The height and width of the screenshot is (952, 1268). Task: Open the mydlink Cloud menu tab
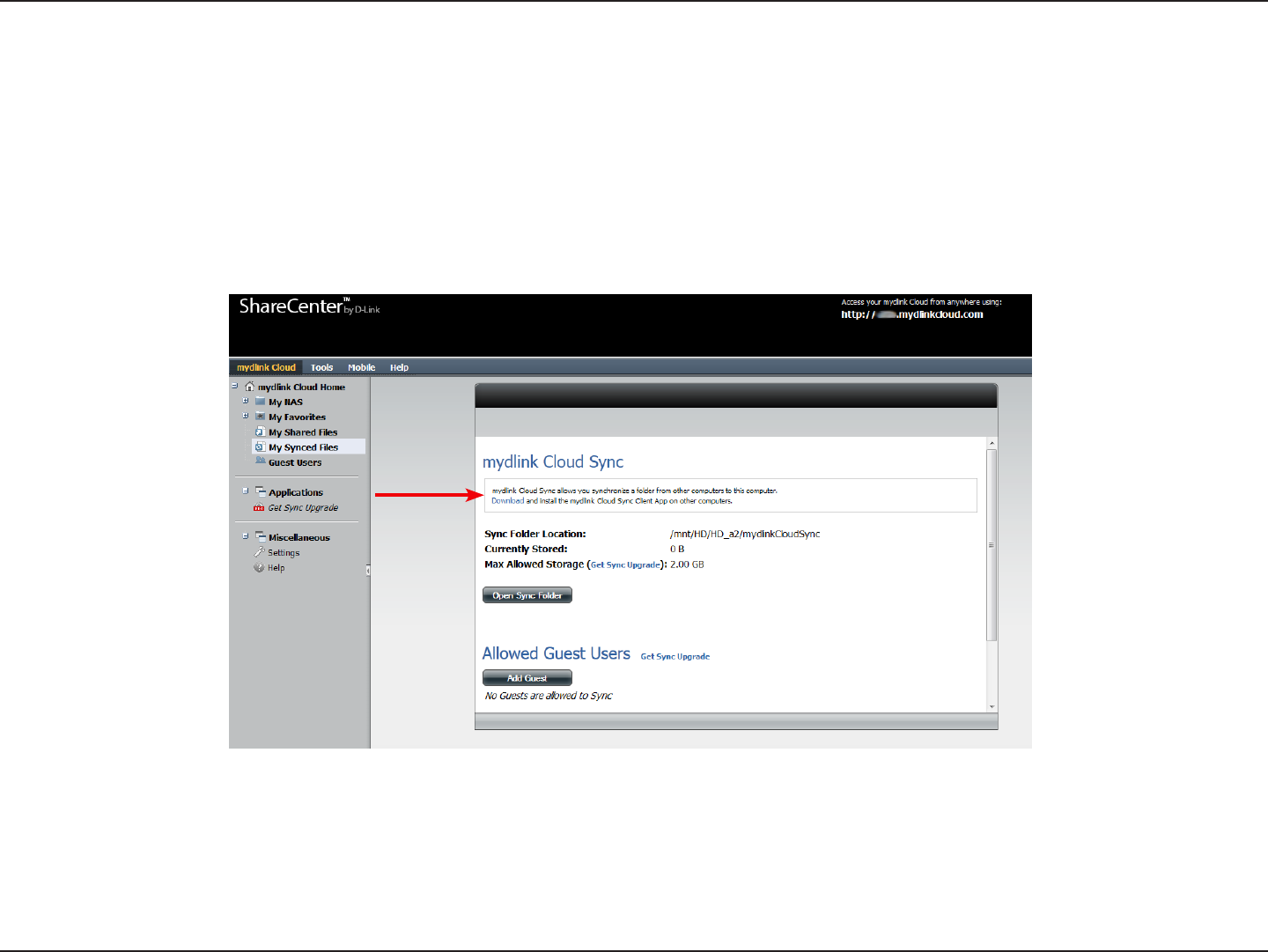(266, 367)
